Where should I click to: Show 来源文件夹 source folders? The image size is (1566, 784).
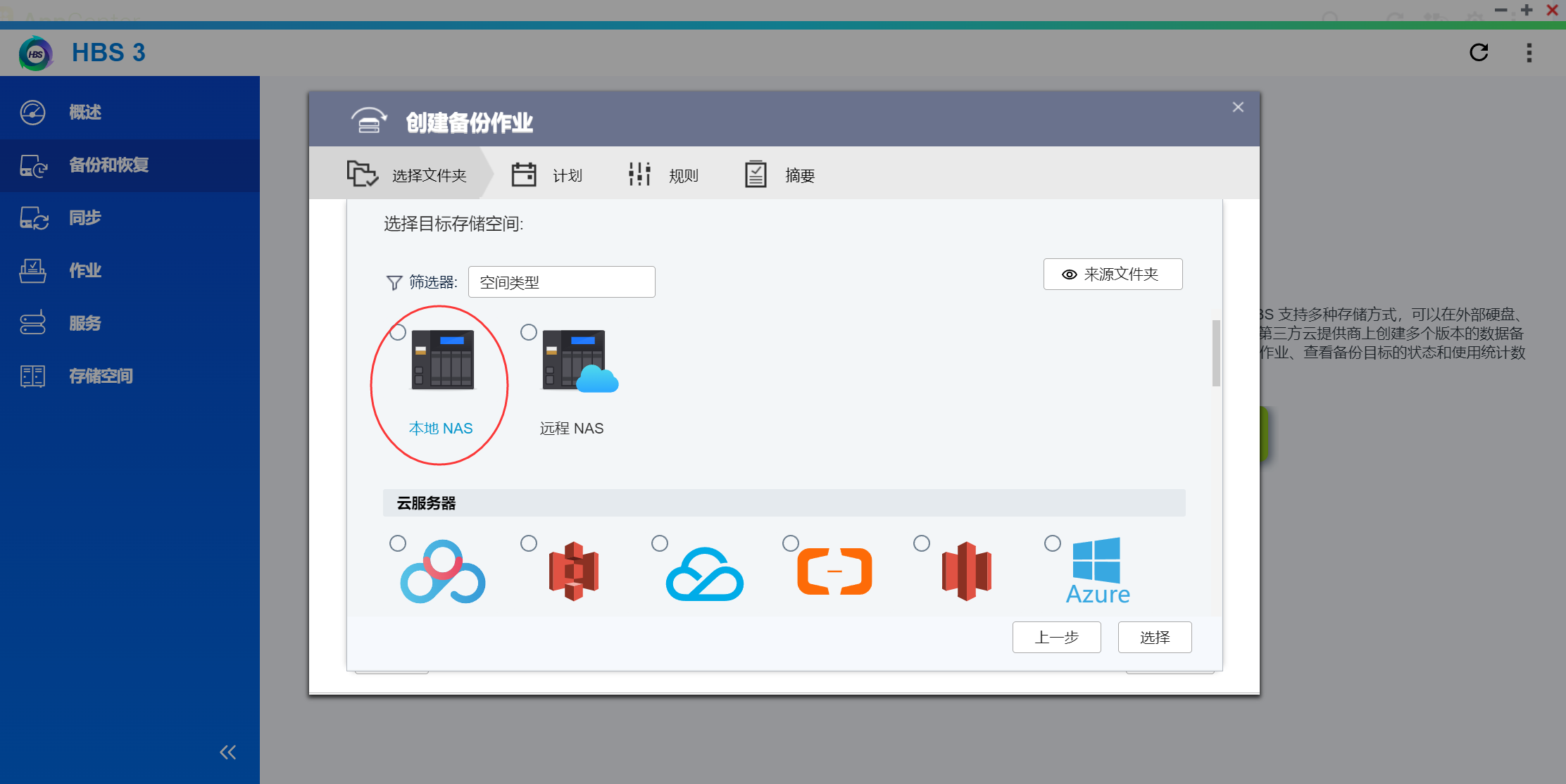click(x=1113, y=274)
